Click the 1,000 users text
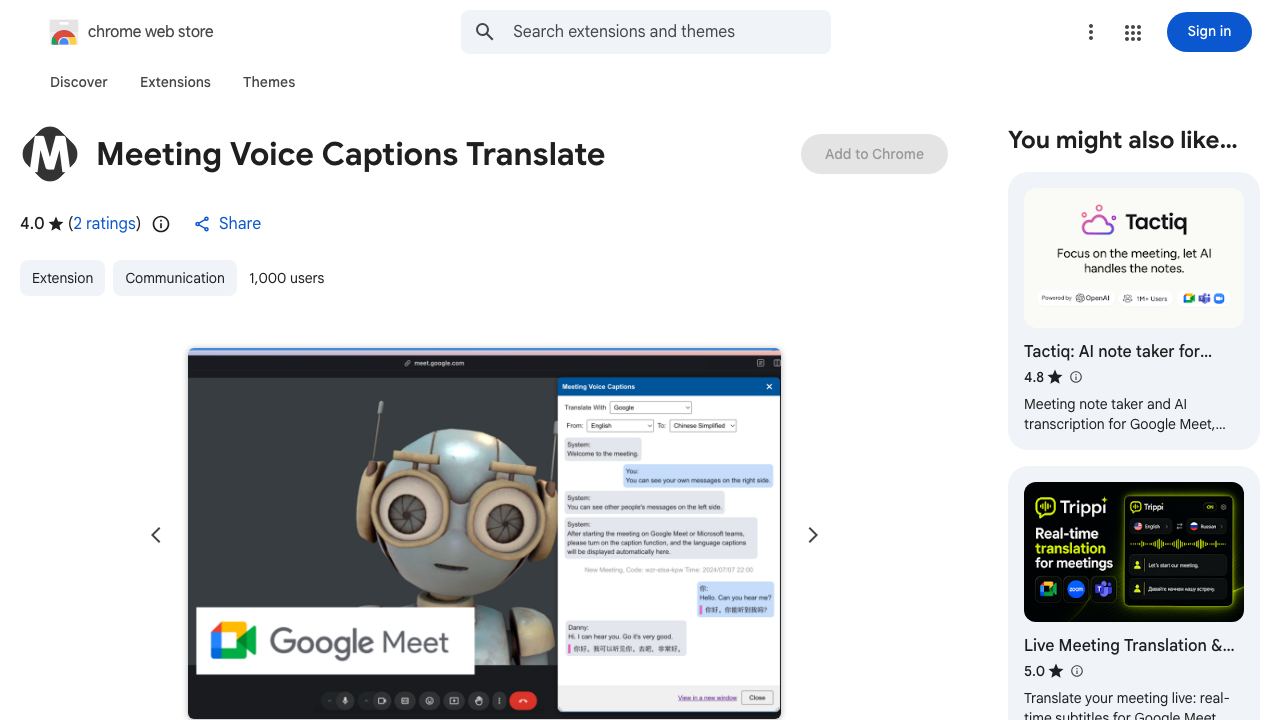The height and width of the screenshot is (720, 1280). pos(287,278)
